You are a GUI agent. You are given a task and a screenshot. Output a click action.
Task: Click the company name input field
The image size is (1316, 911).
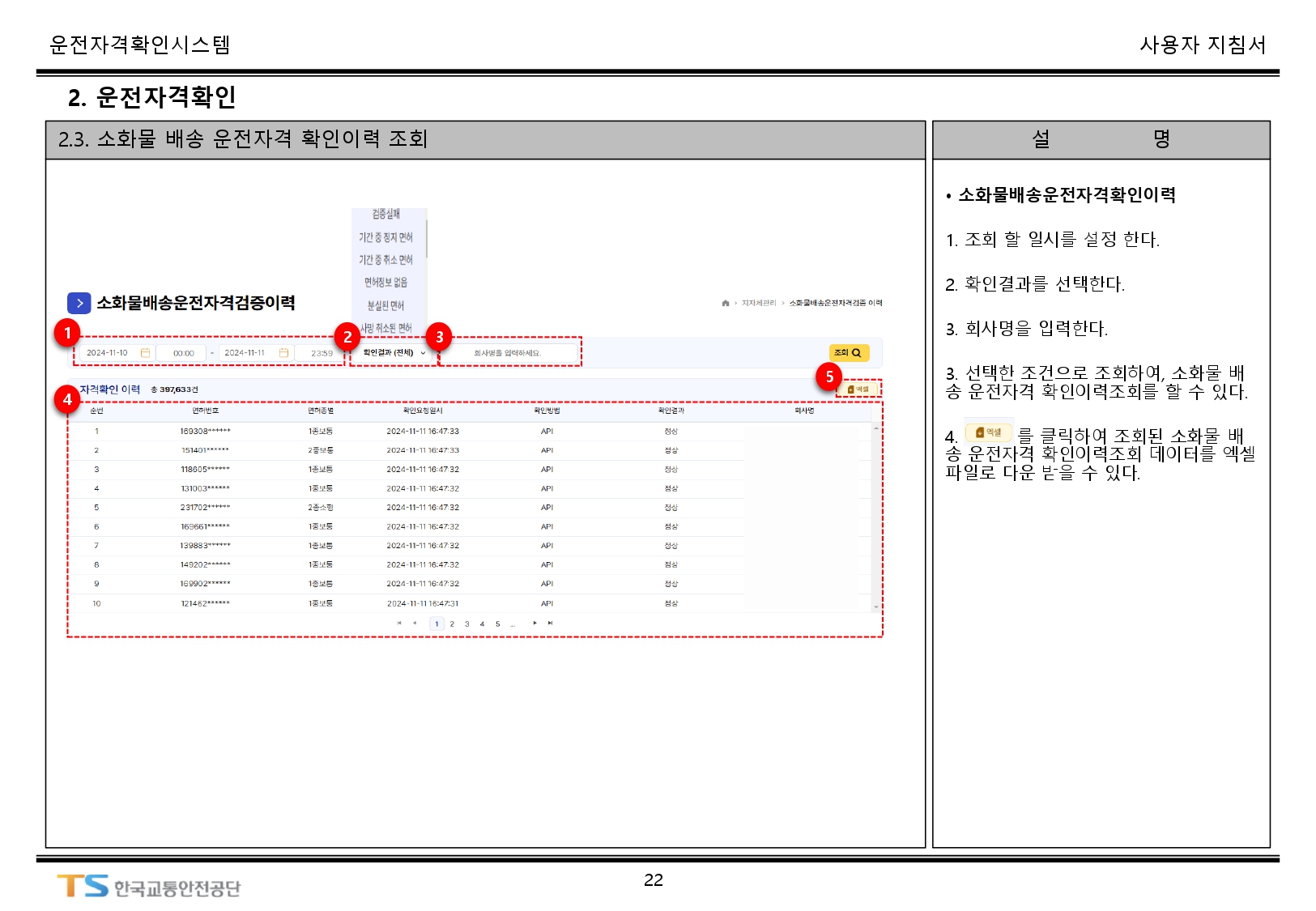[508, 353]
